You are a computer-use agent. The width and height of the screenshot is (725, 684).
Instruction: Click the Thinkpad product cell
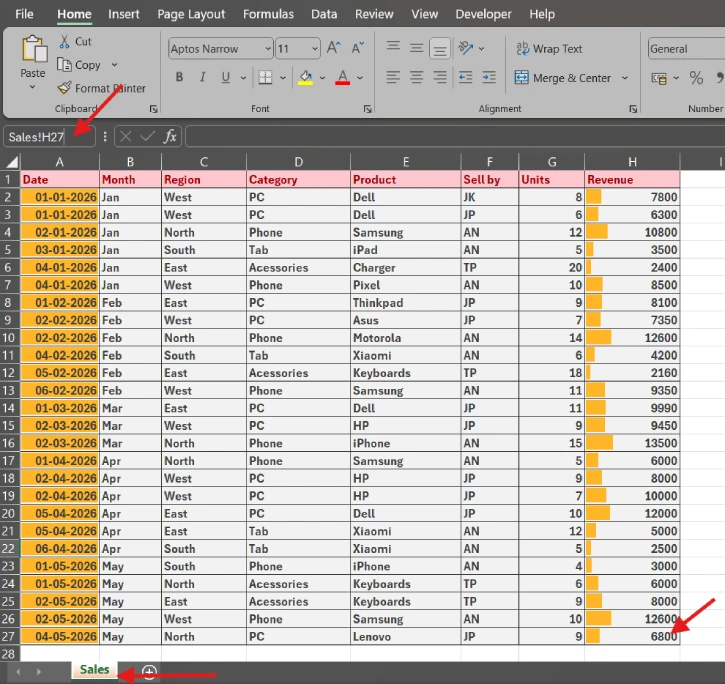[x=406, y=302]
